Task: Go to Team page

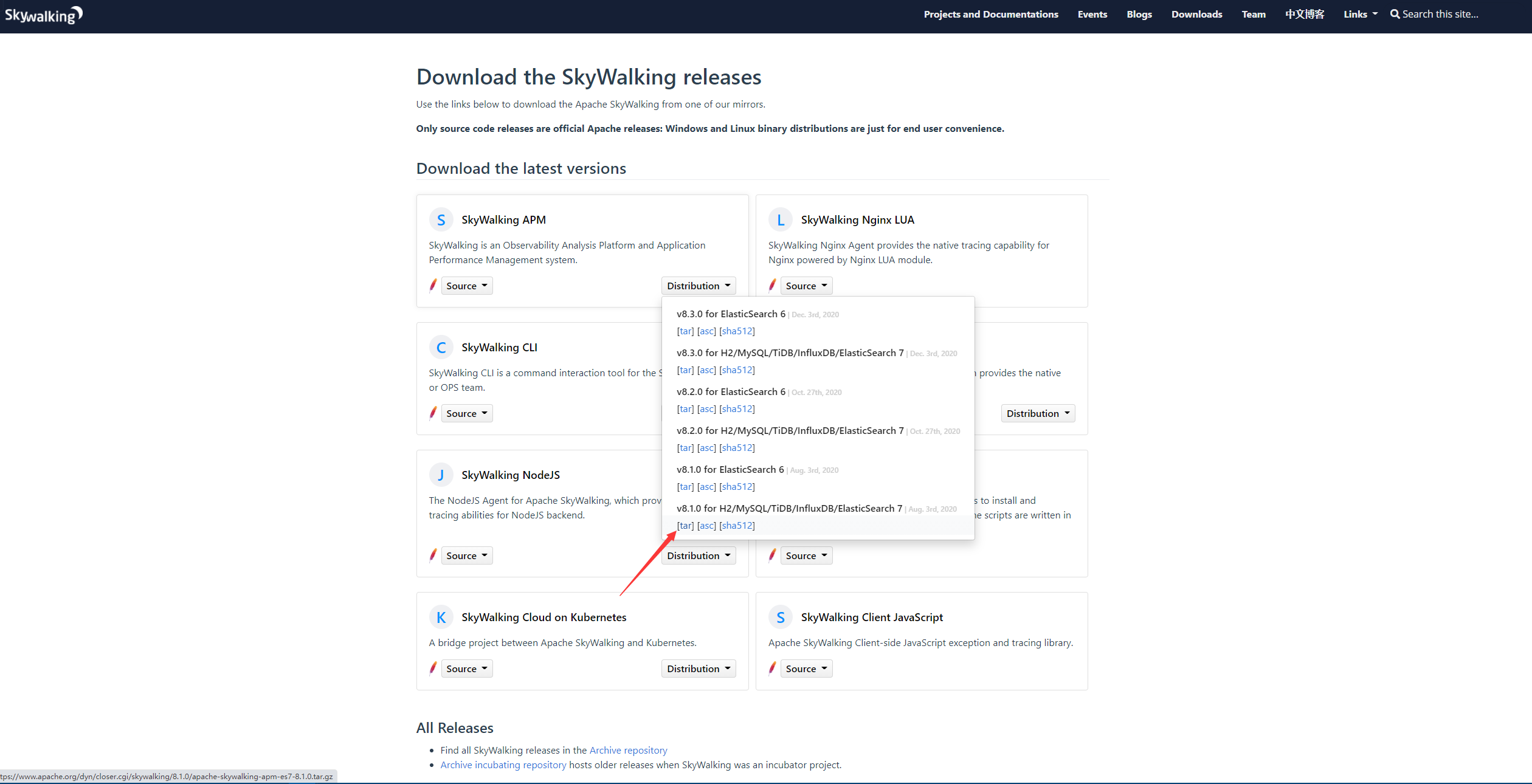Action: [1254, 14]
